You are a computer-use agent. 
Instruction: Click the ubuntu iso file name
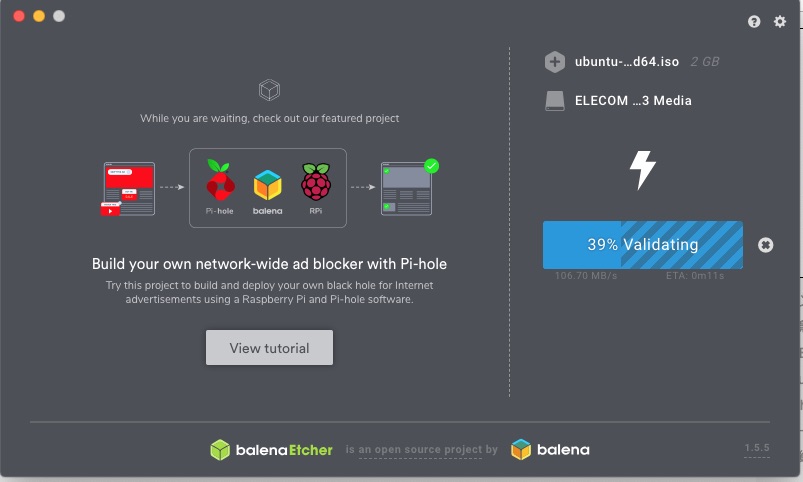pyautogui.click(x=627, y=62)
